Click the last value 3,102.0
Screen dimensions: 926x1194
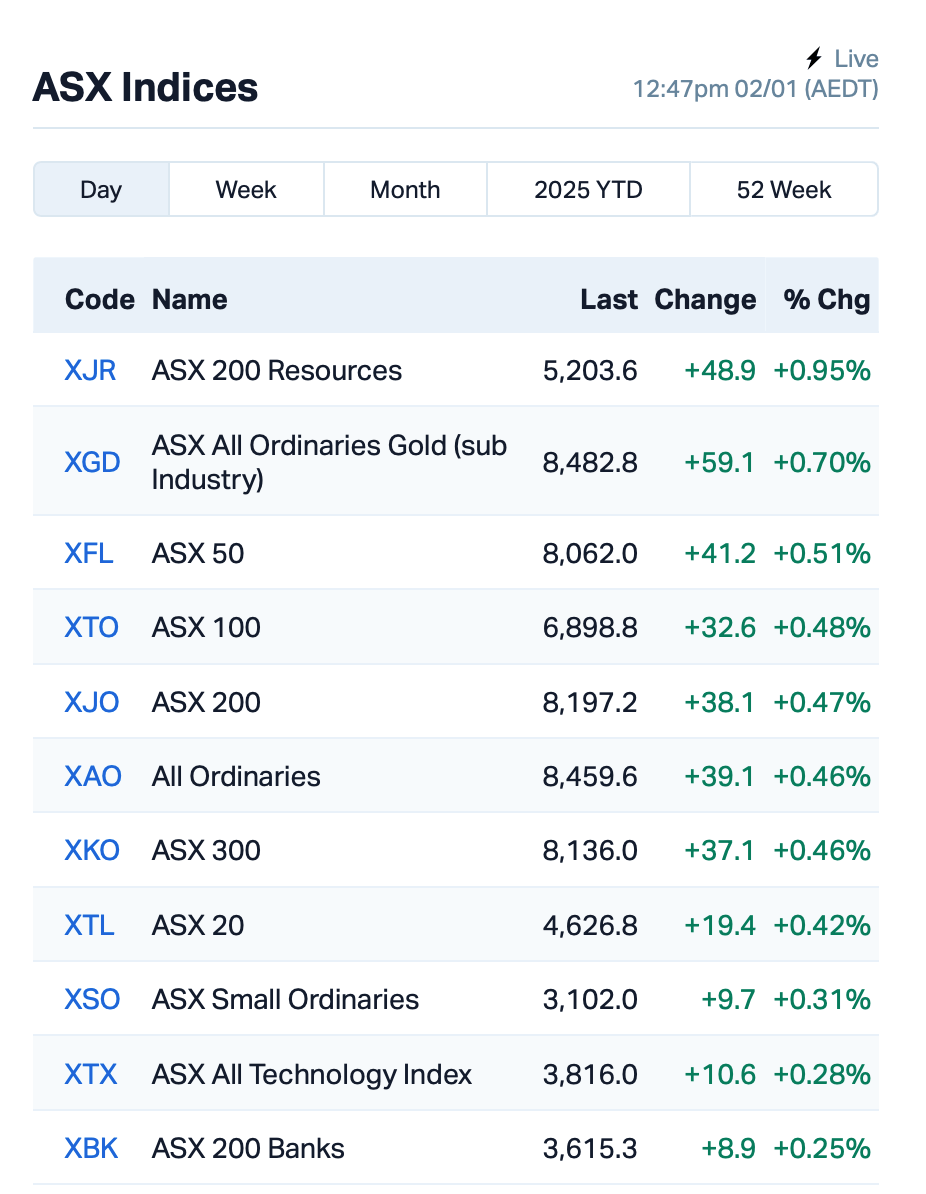tap(590, 999)
